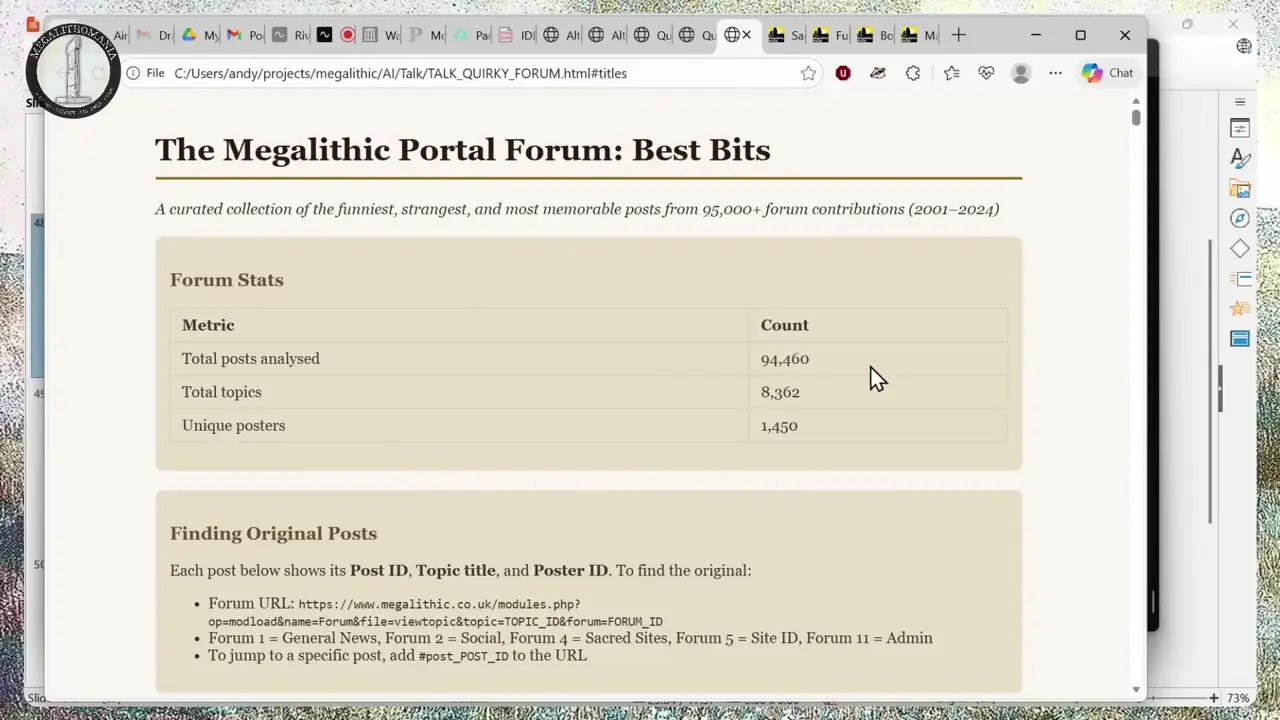Screen dimensions: 1280x720
Task: Open the Settings and more menu
Action: click(x=1055, y=73)
